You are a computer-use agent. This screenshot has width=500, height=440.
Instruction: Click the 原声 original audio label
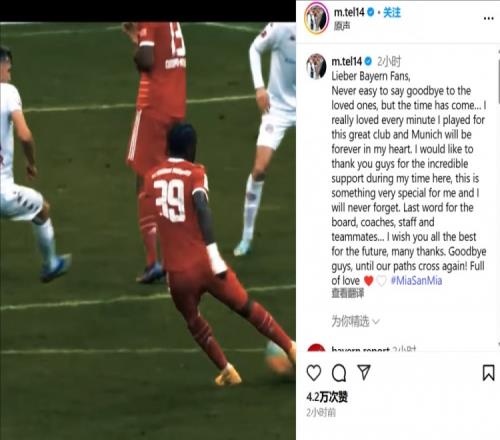click(x=342, y=26)
